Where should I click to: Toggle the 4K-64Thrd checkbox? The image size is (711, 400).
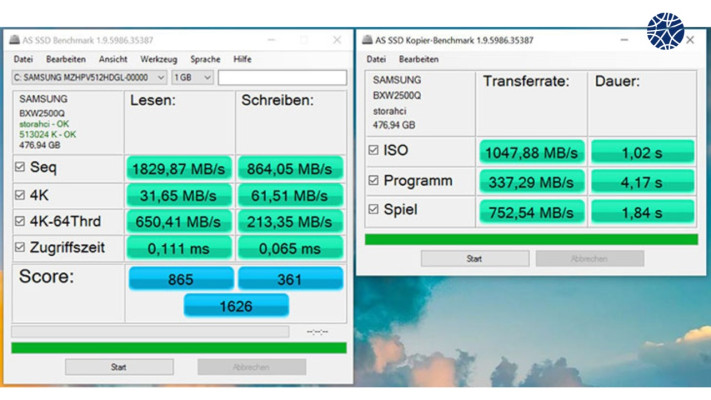[19, 221]
